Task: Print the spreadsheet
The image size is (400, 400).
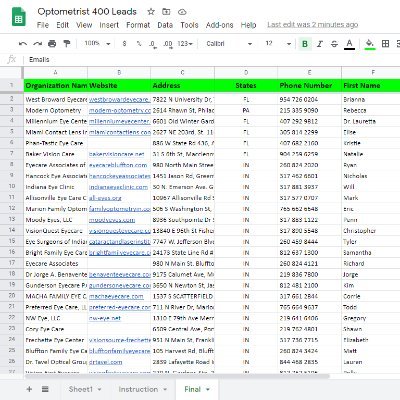Action: pos(52,44)
